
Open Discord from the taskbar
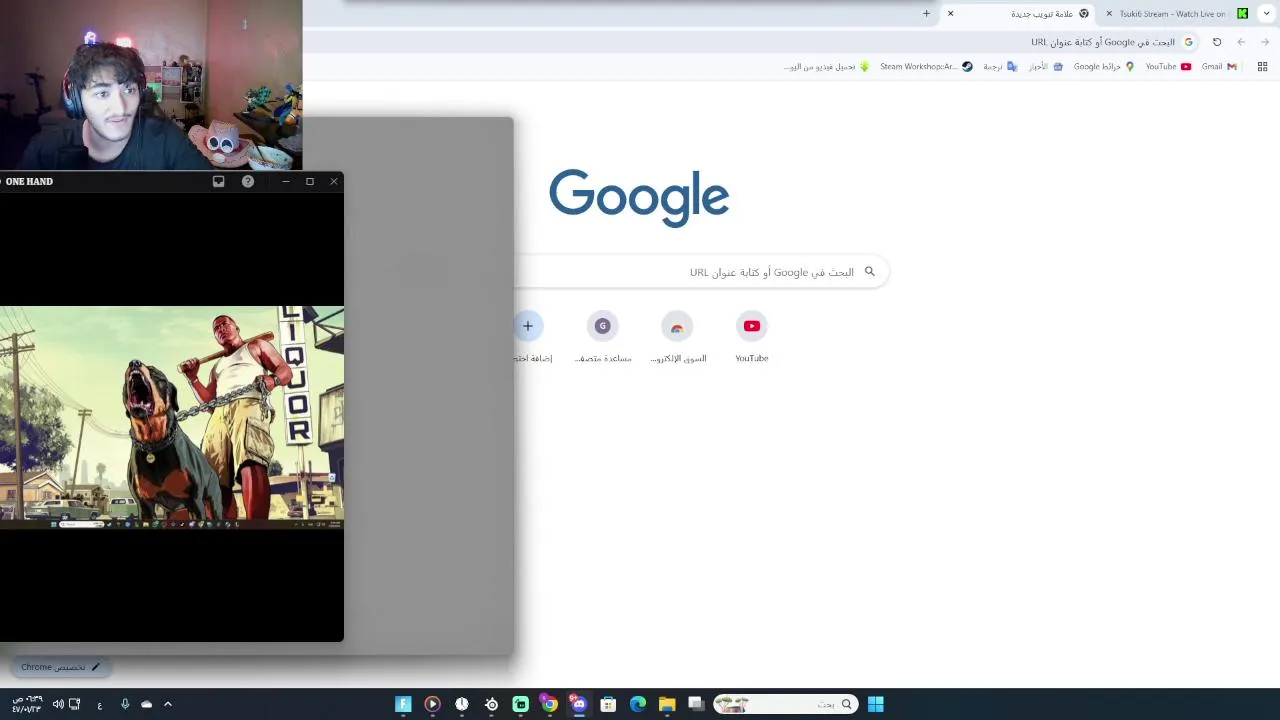[579, 704]
